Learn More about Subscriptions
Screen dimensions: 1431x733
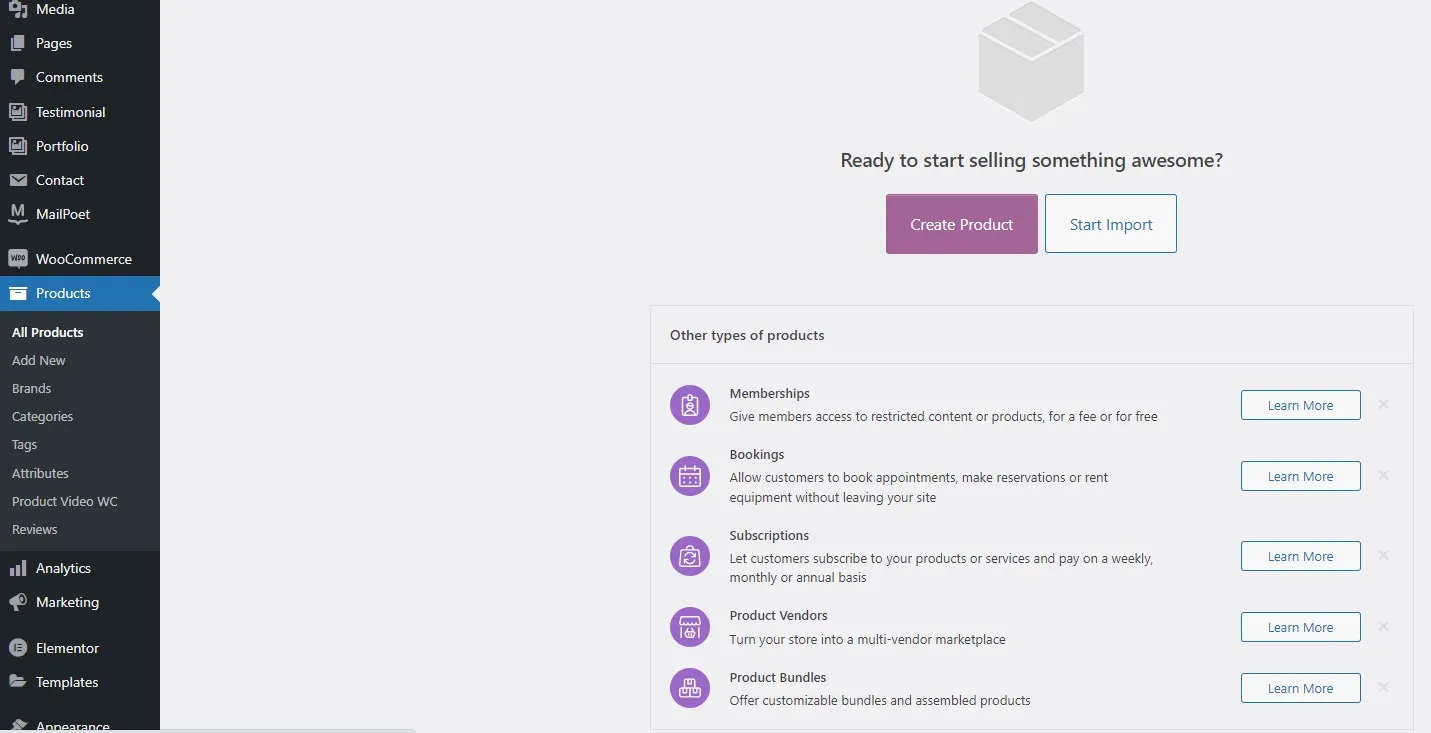[x=1301, y=556]
